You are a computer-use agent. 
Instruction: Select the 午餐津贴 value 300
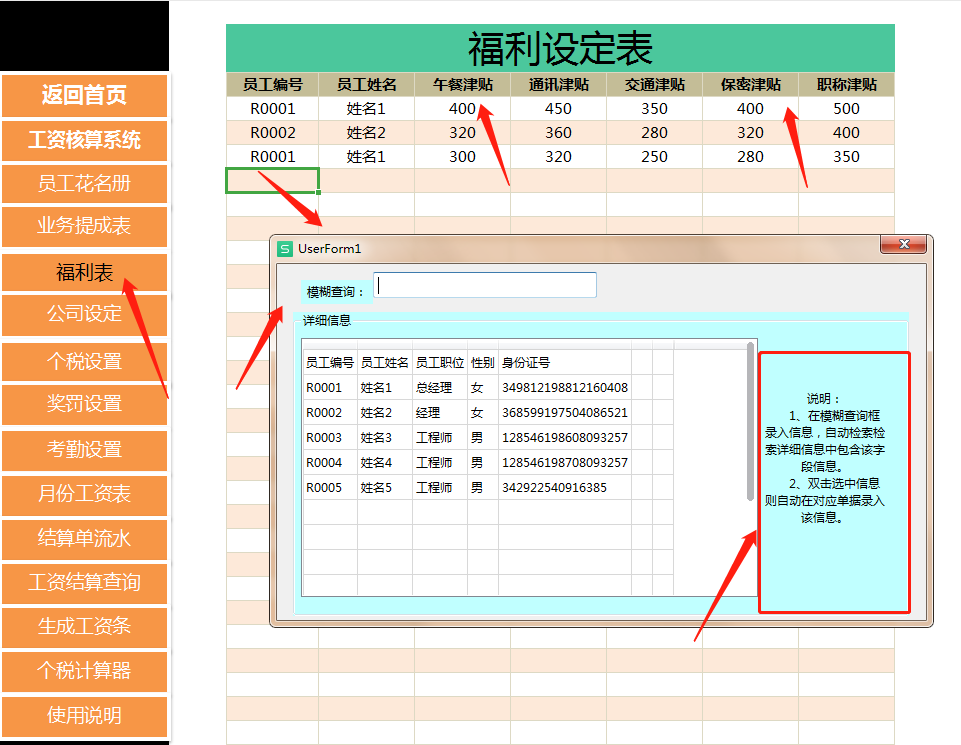click(x=463, y=157)
